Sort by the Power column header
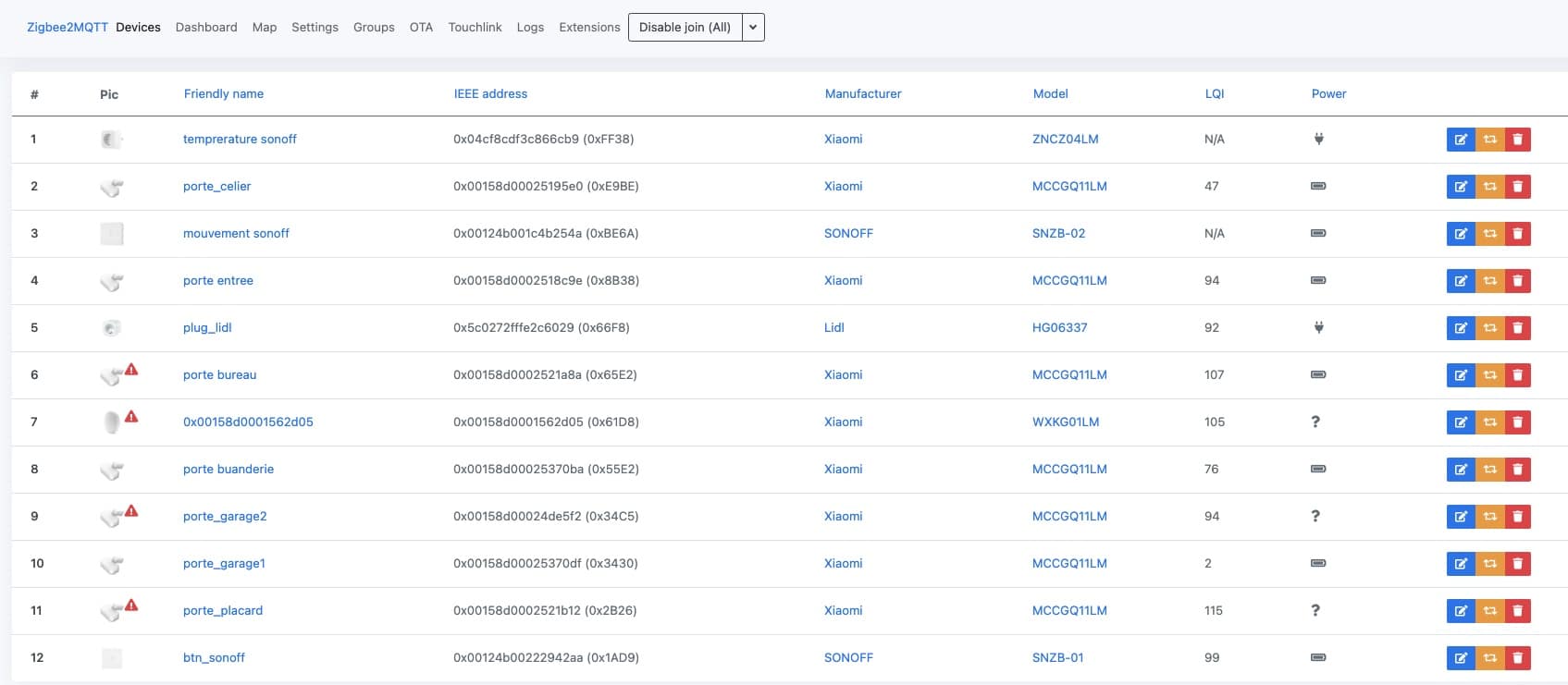 click(x=1328, y=93)
